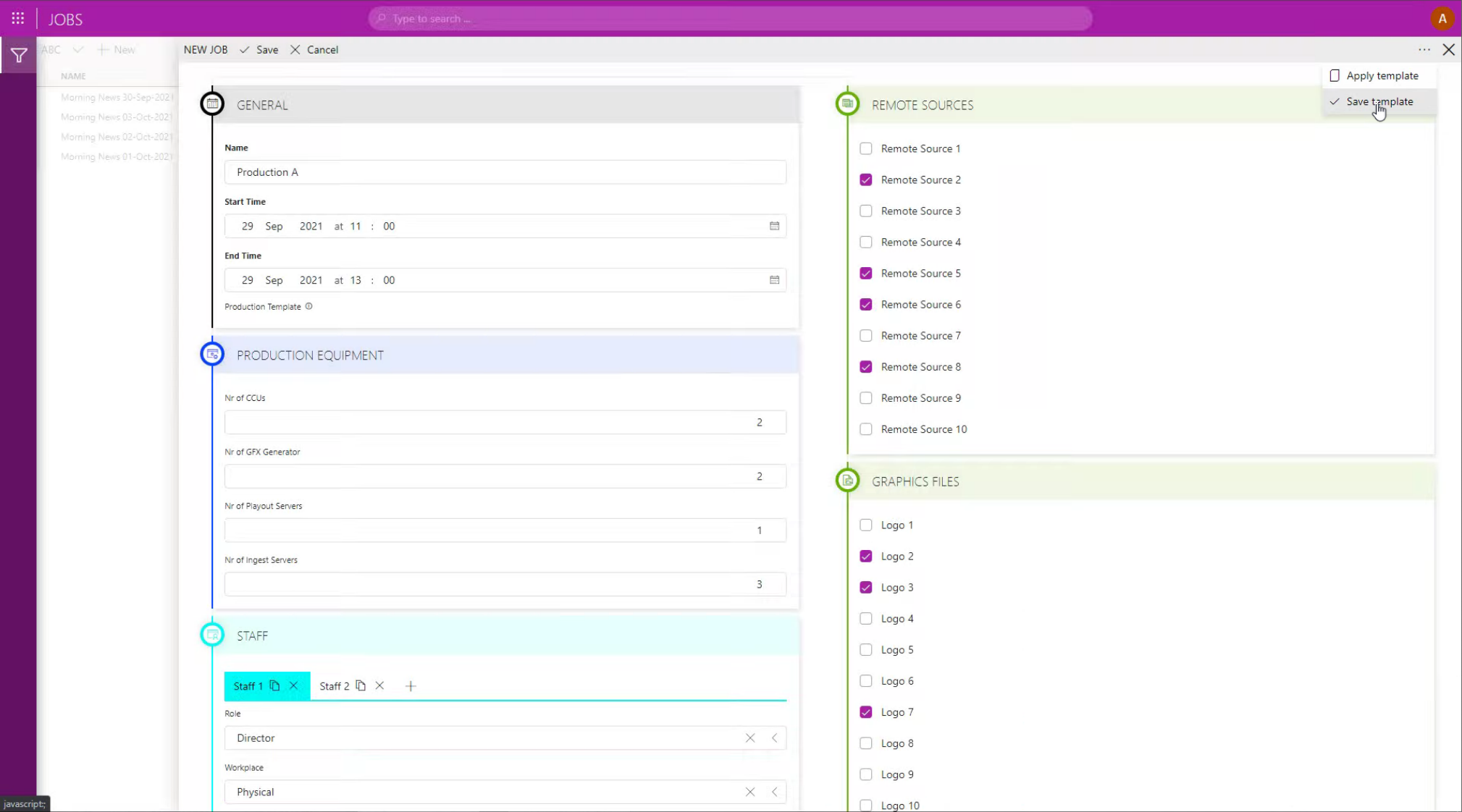Image resolution: width=1462 pixels, height=812 pixels.
Task: Open Morning News 30-Sep-2021 job
Action: click(x=117, y=97)
